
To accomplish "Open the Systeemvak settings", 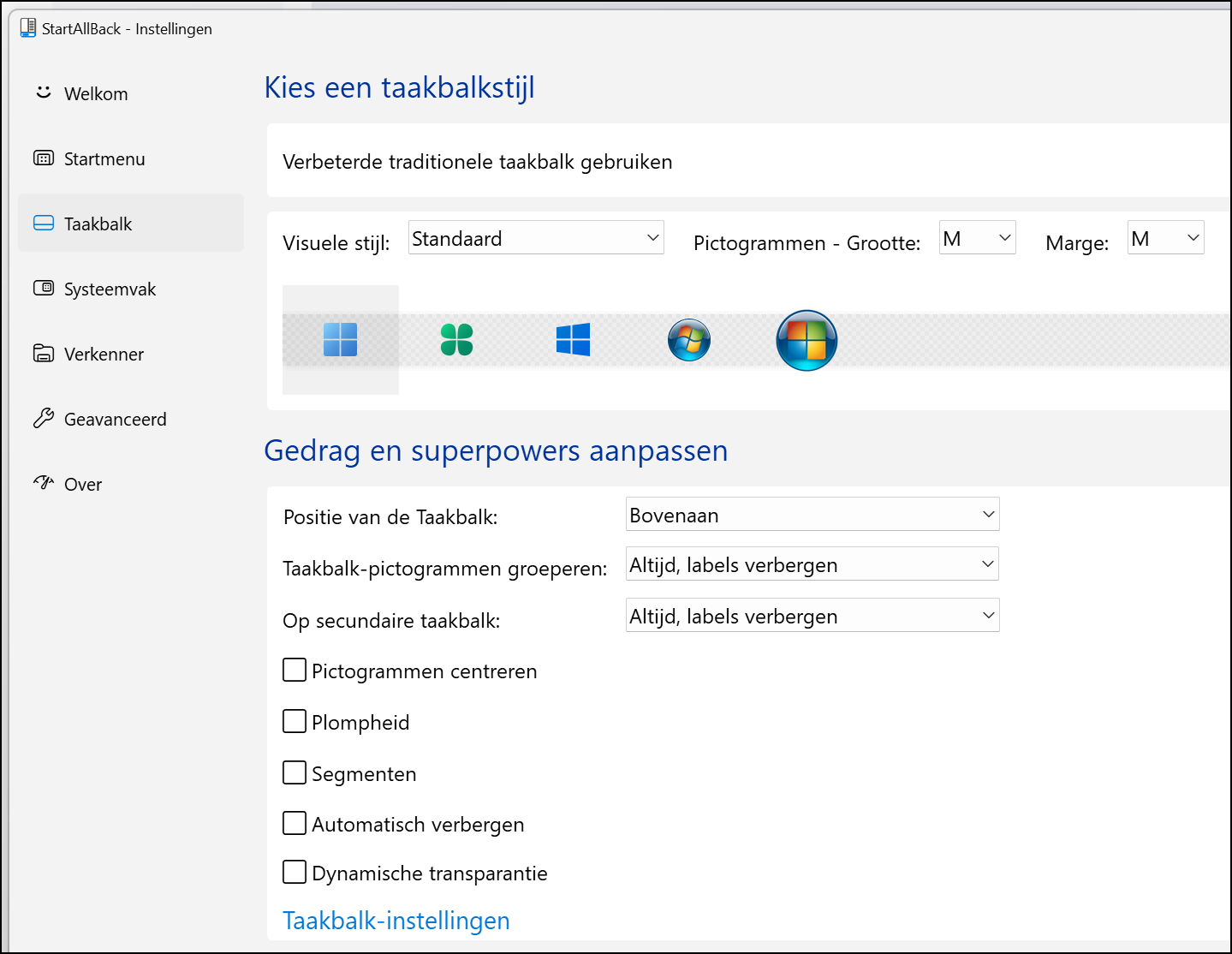I will click(131, 289).
